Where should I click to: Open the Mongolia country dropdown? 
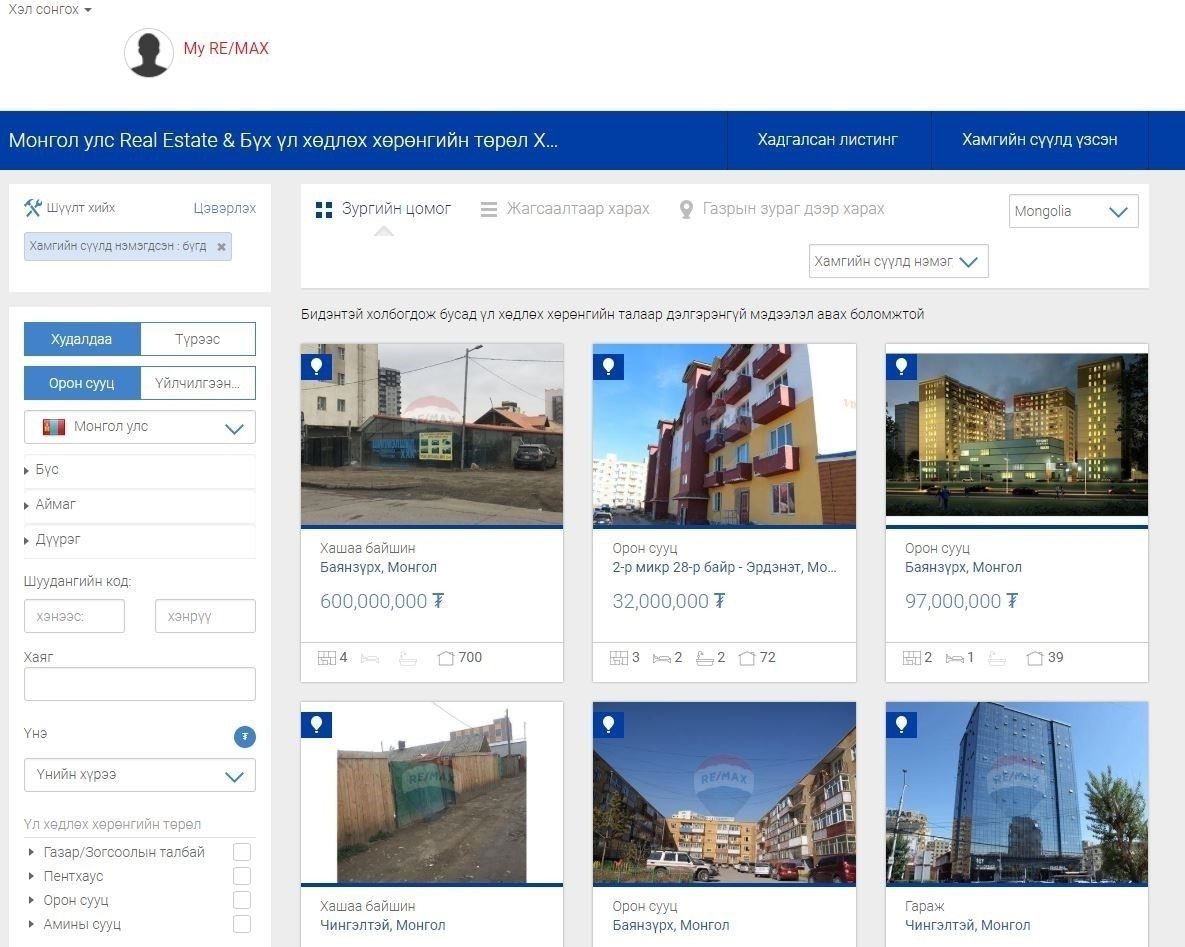click(1073, 211)
